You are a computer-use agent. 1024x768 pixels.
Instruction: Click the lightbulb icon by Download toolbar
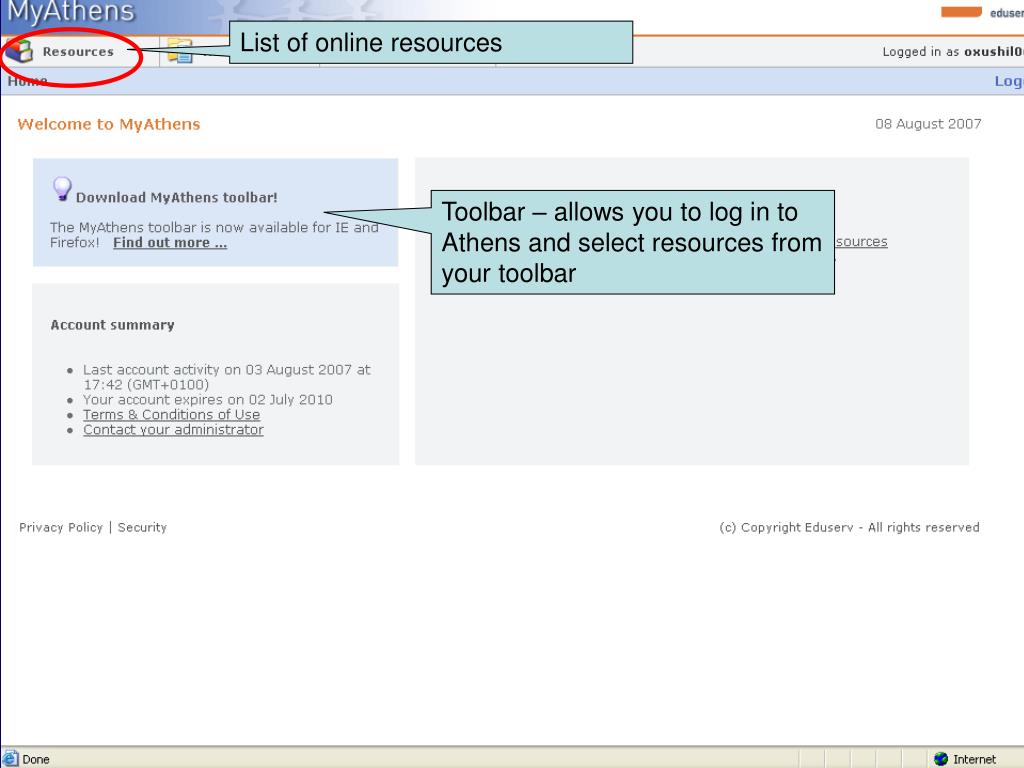click(x=62, y=189)
